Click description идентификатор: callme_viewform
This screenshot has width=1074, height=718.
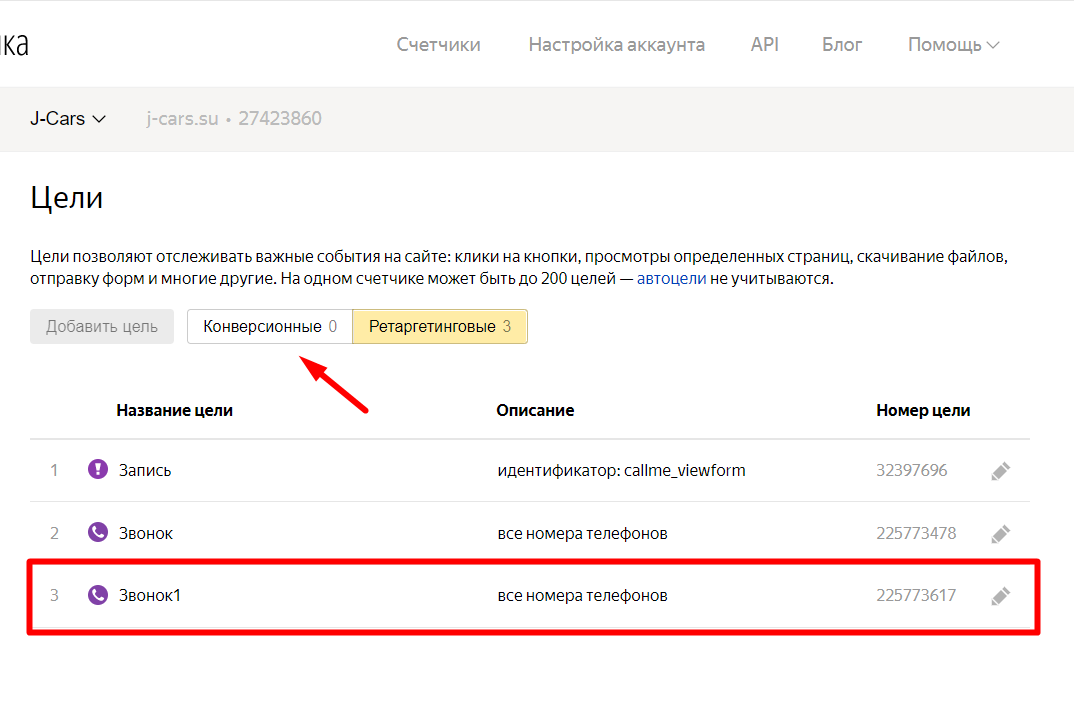tap(621, 471)
